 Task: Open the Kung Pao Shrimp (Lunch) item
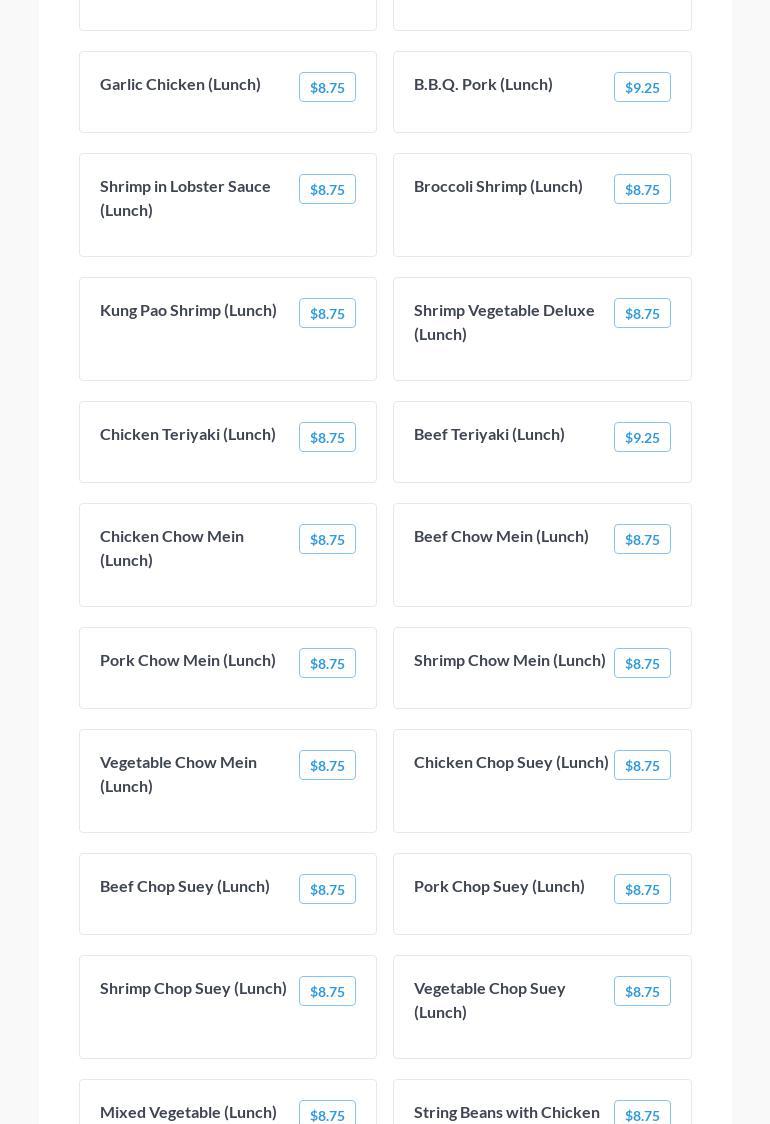188,311
